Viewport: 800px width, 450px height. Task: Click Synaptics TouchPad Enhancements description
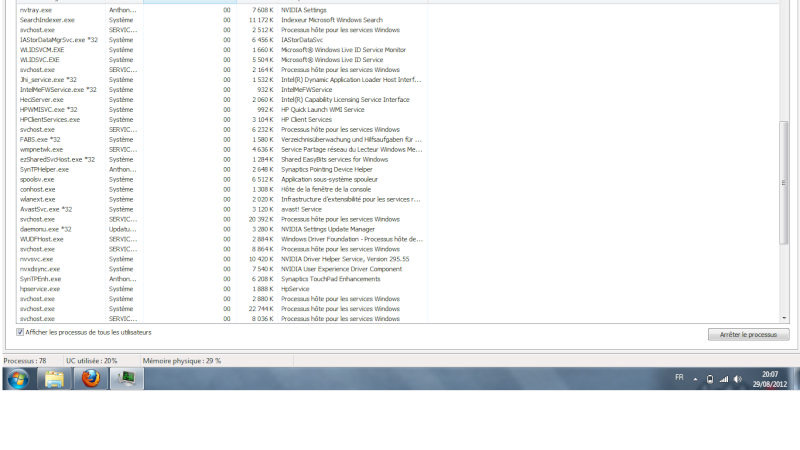pyautogui.click(x=331, y=279)
